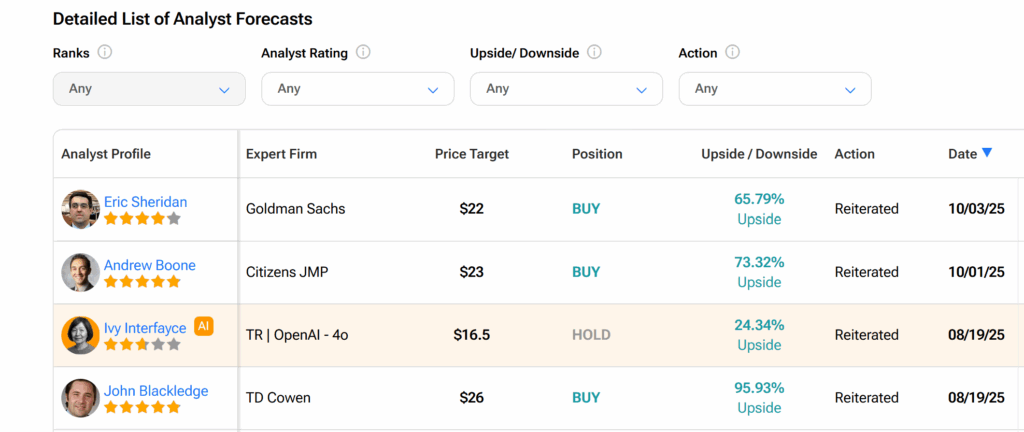Expand the Analyst Rating dropdown
The width and height of the screenshot is (1024, 432).
357,89
